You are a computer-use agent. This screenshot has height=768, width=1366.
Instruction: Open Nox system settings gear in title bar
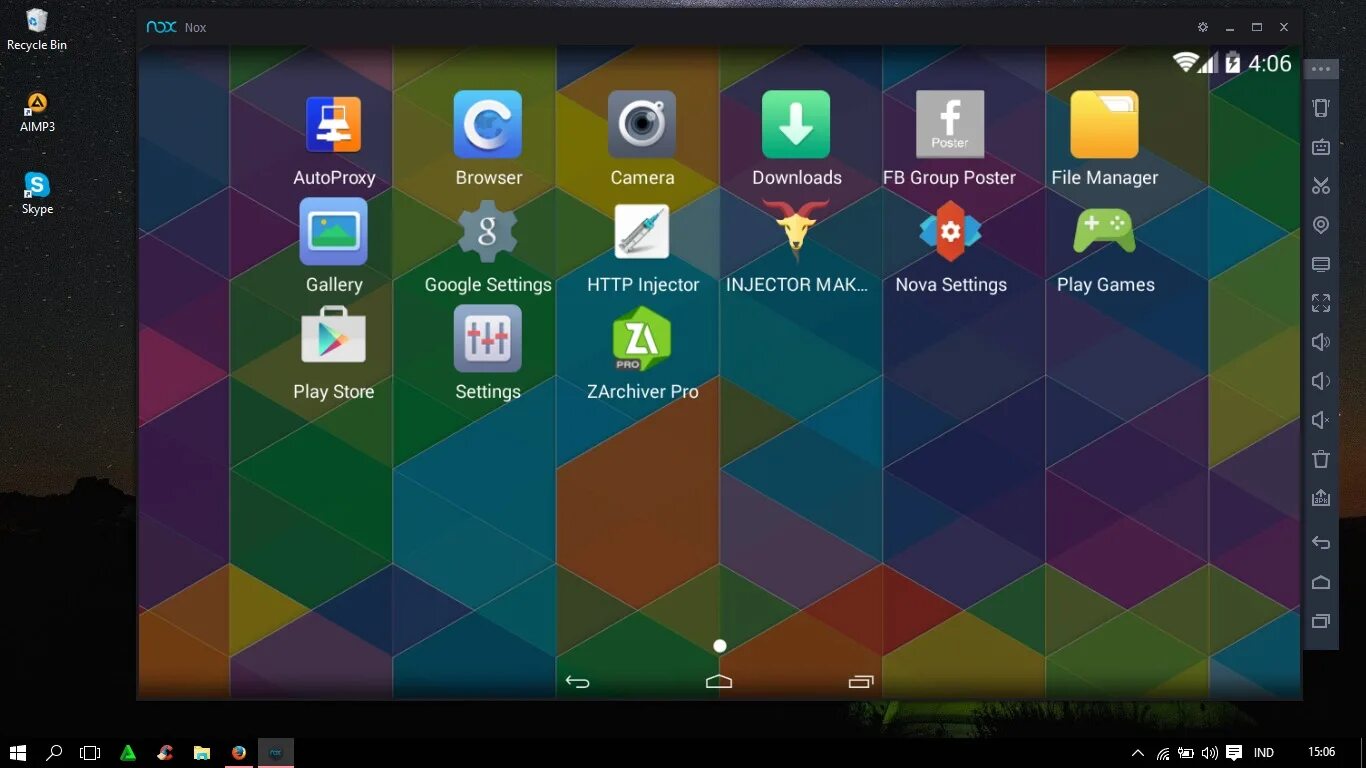(x=1203, y=27)
